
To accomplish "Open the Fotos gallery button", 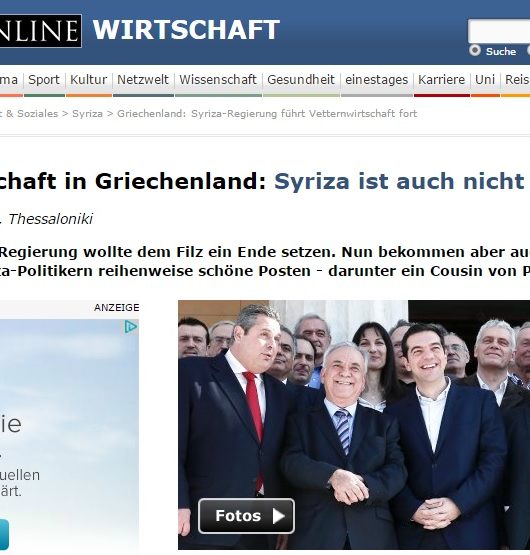I will pos(246,516).
